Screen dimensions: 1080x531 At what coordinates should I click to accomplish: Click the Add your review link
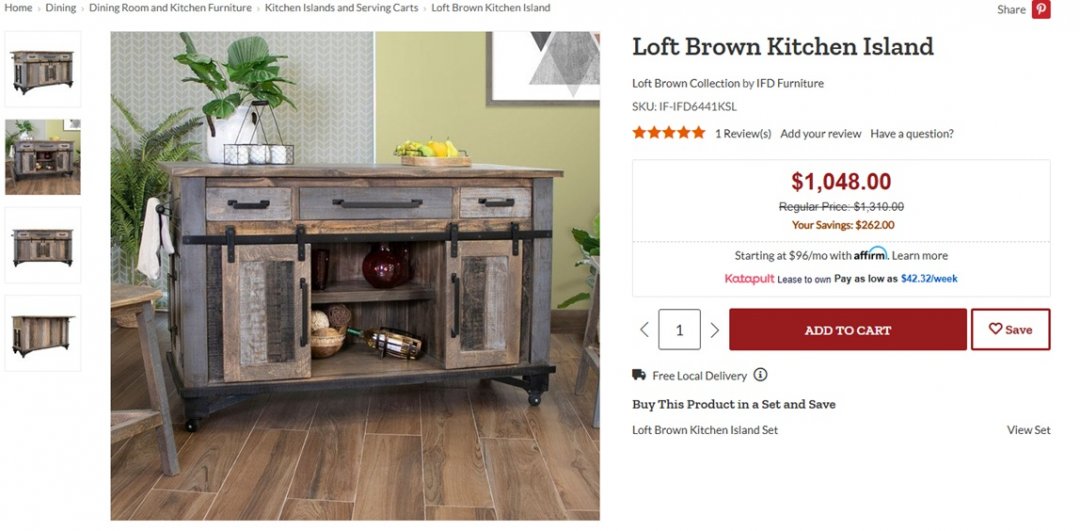pyautogui.click(x=820, y=133)
